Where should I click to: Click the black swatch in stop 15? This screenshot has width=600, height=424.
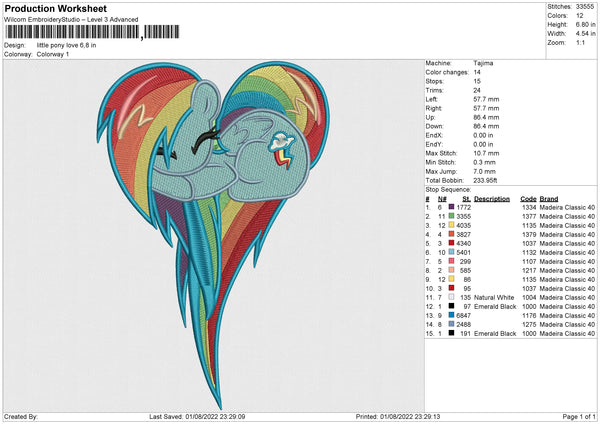click(452, 333)
